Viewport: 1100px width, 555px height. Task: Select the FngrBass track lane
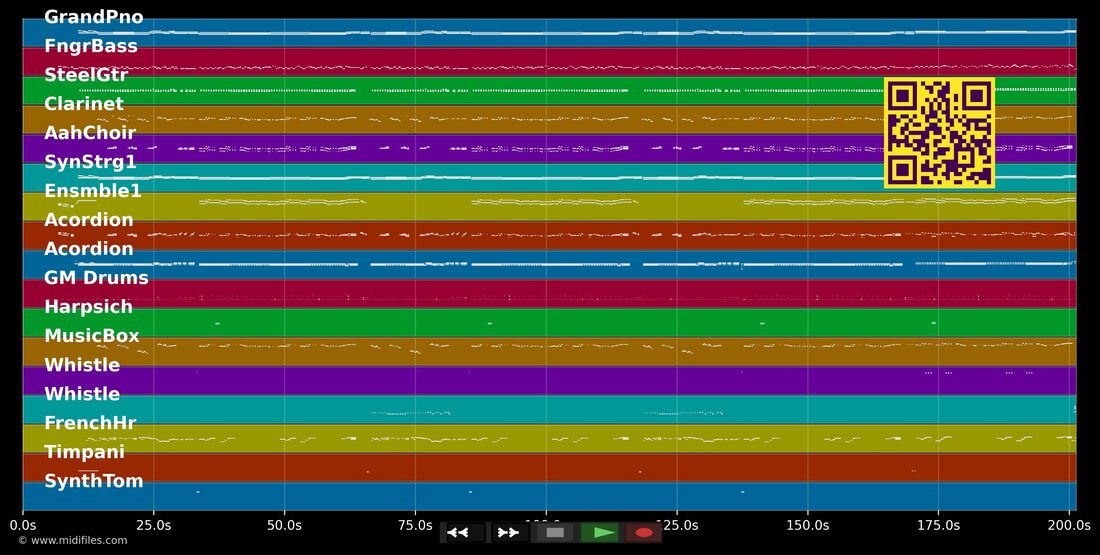coord(549,62)
